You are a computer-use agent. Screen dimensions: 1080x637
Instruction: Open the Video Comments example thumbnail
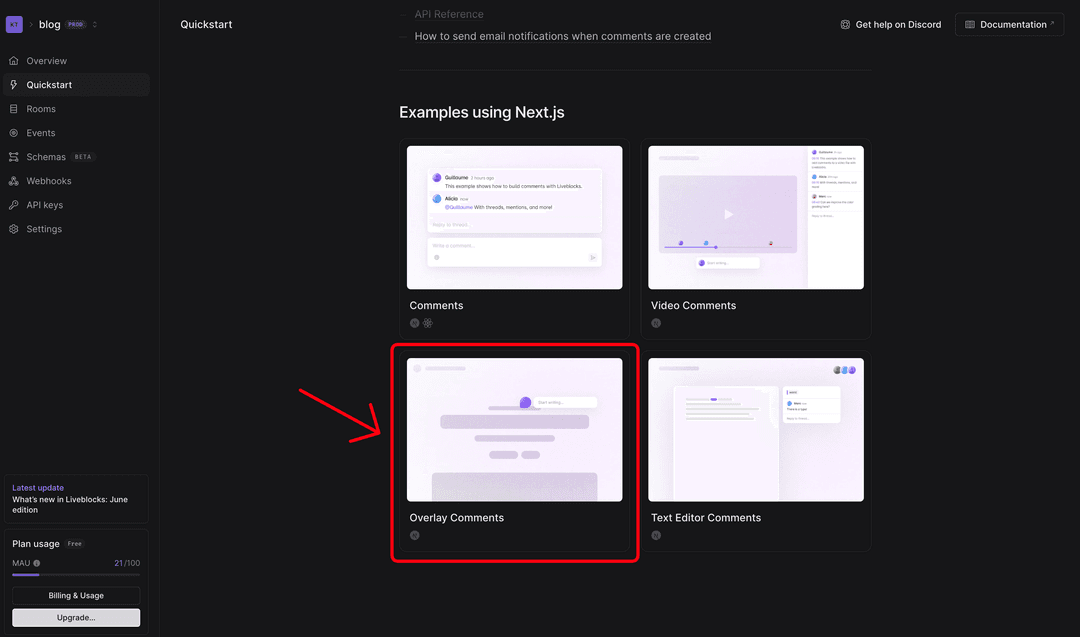point(756,218)
